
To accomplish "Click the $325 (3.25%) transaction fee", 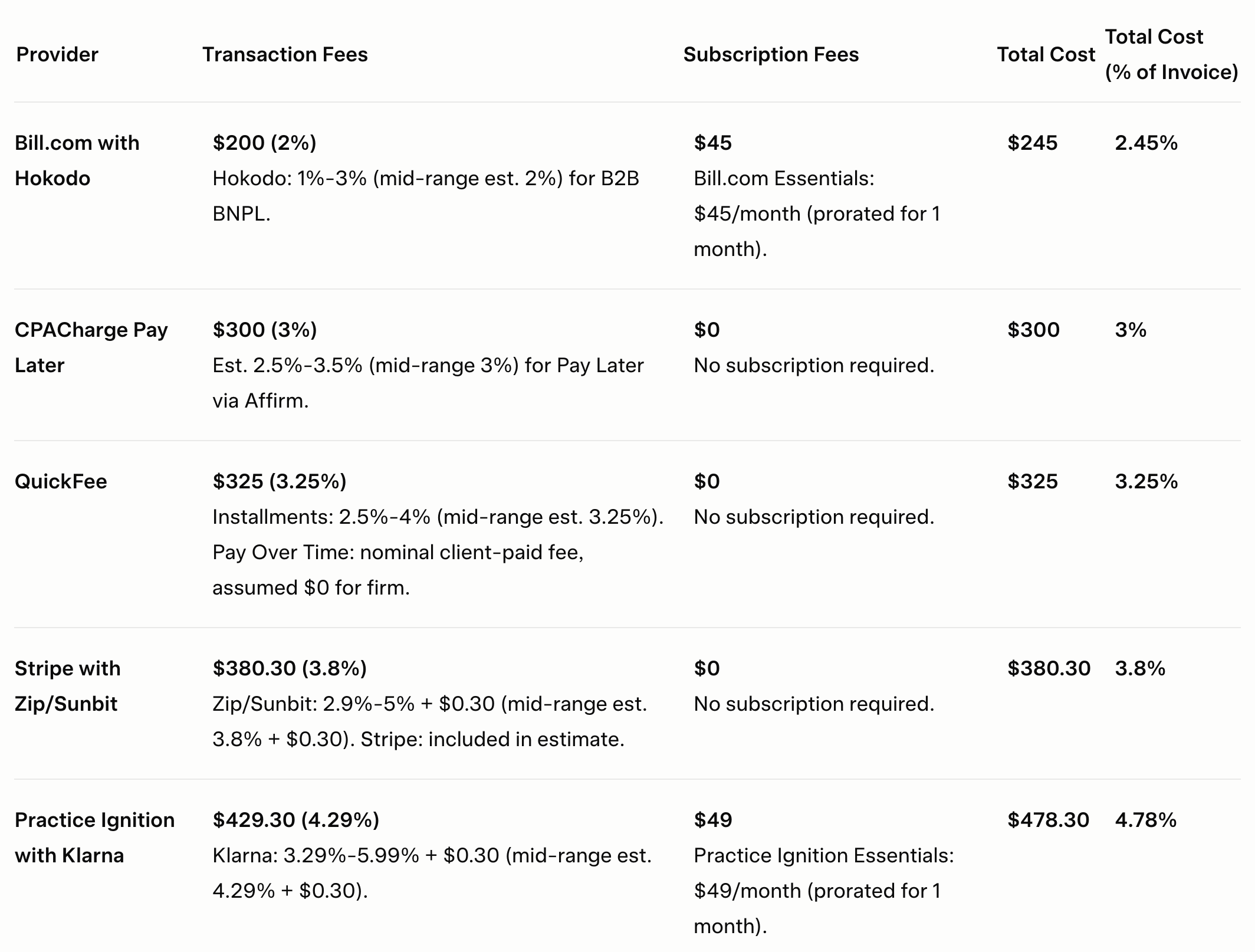I will [280, 481].
